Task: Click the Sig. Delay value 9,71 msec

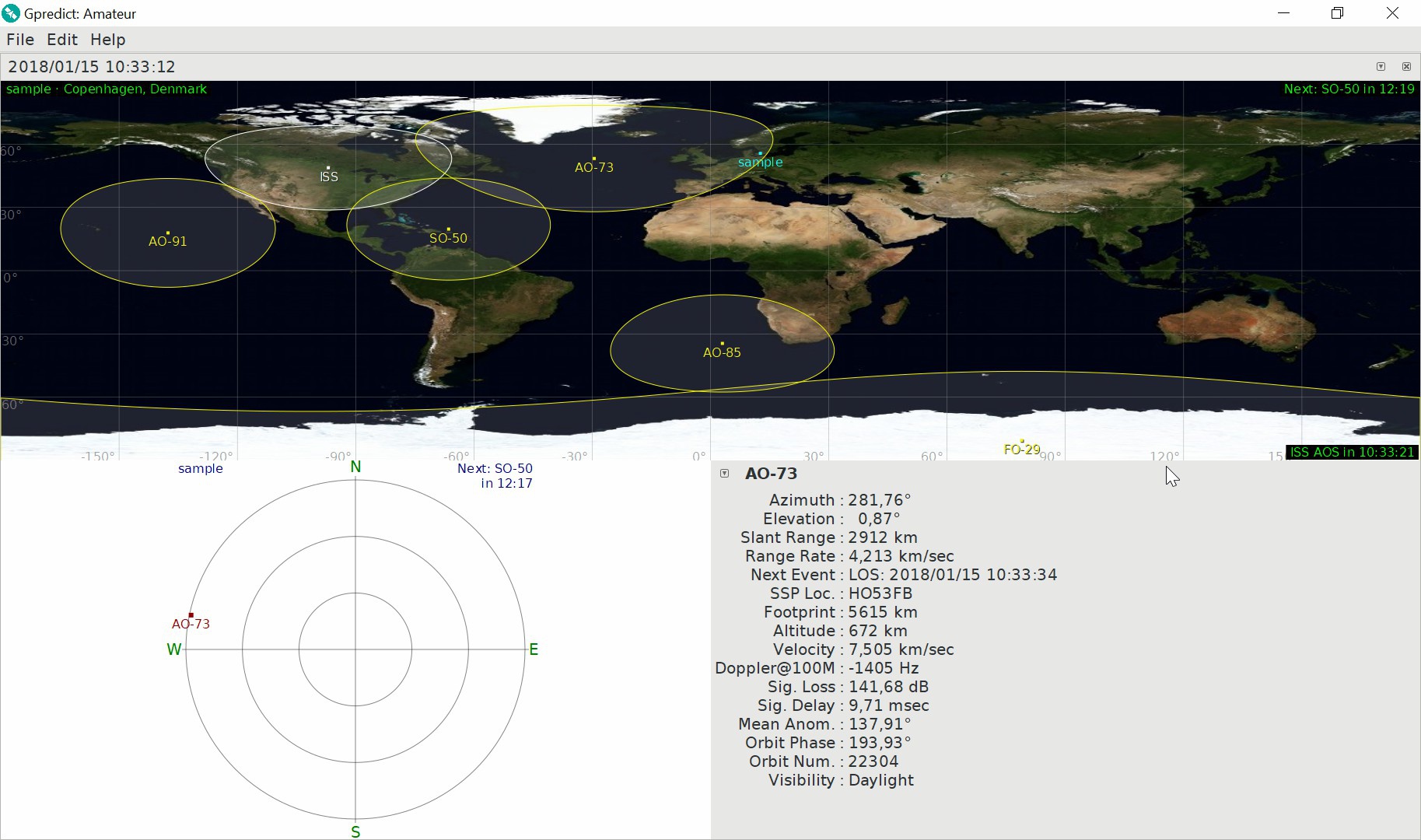Action: [x=888, y=705]
